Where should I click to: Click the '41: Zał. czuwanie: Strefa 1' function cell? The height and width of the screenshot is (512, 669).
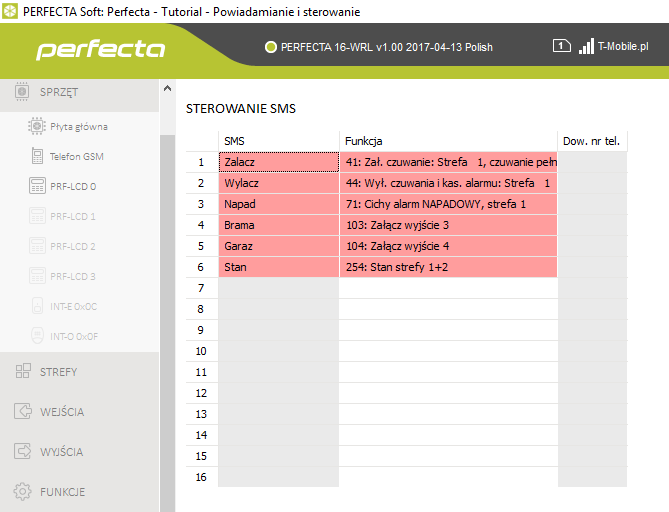point(448,162)
